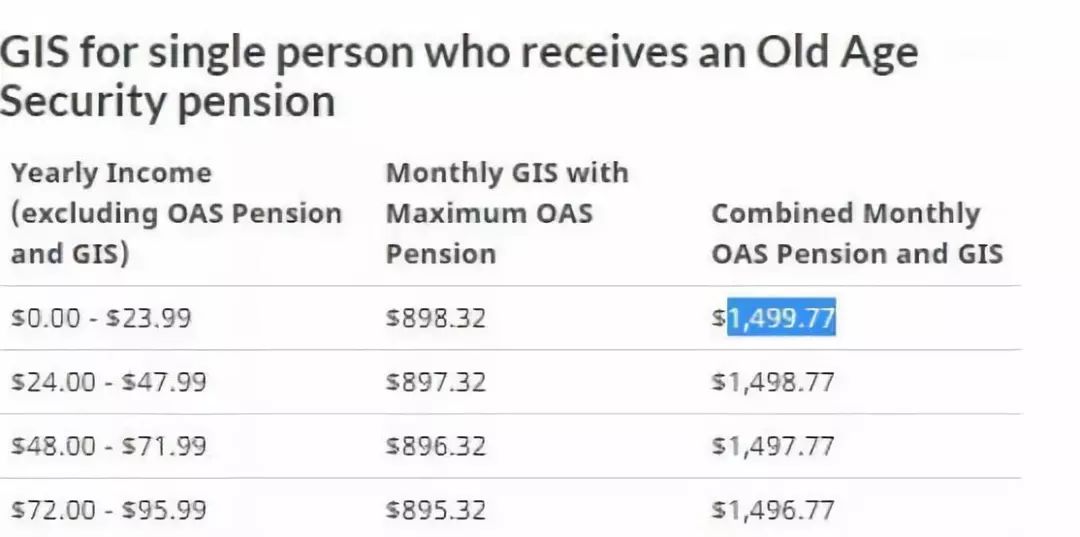Click the dollar sign before highlighted 1,499.77
Viewport: 1080px width, 537px height.
(720, 318)
